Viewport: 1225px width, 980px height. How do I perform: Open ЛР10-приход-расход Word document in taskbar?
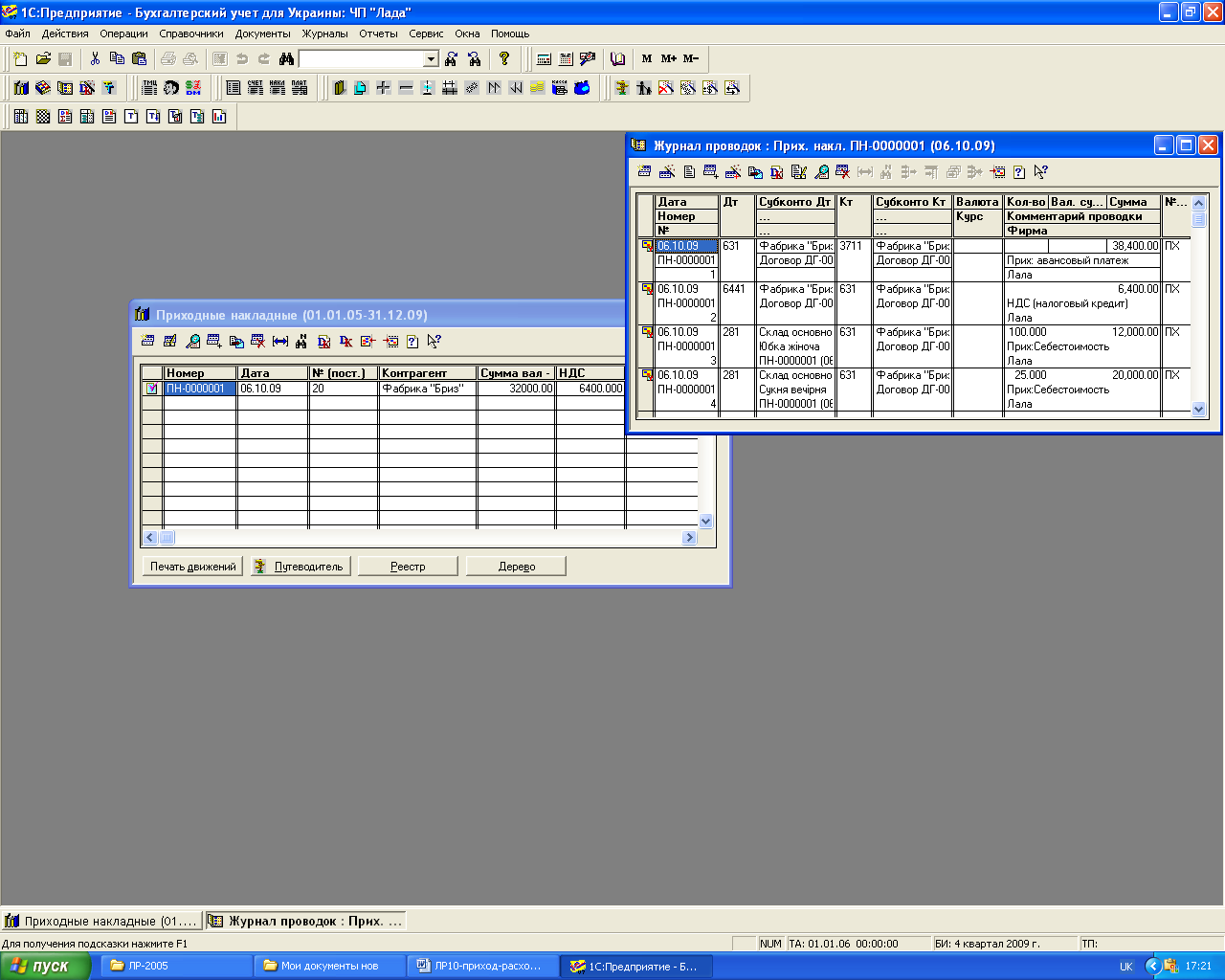click(483, 966)
